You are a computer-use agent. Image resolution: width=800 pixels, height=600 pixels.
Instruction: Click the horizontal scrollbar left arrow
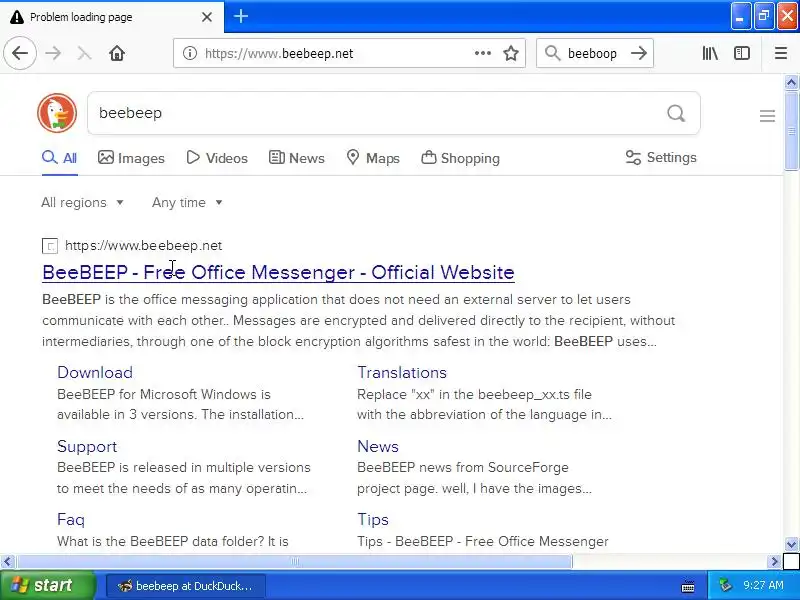[x=7, y=562]
